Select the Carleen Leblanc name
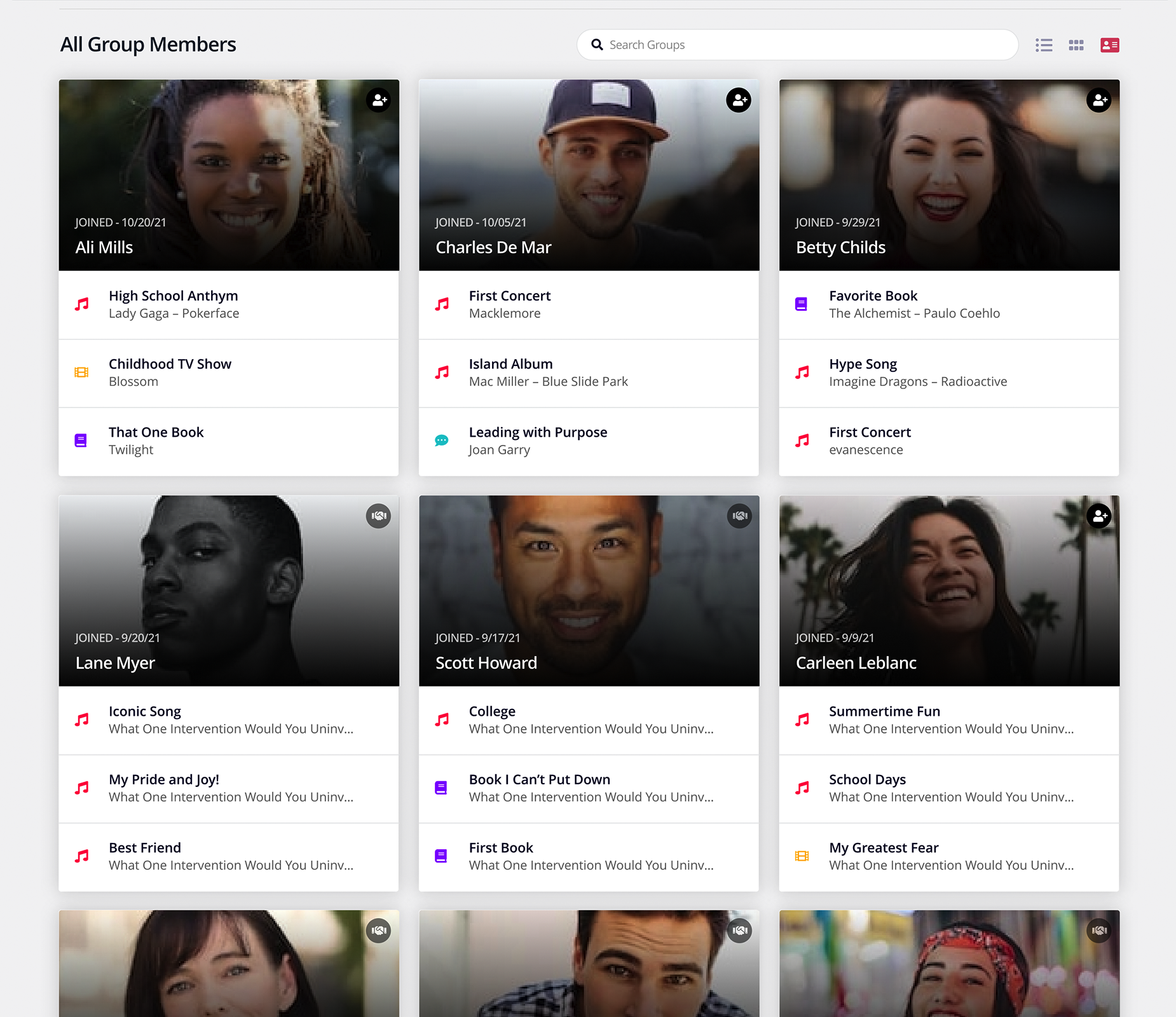Screen dimensions: 1176x1017 [856, 663]
